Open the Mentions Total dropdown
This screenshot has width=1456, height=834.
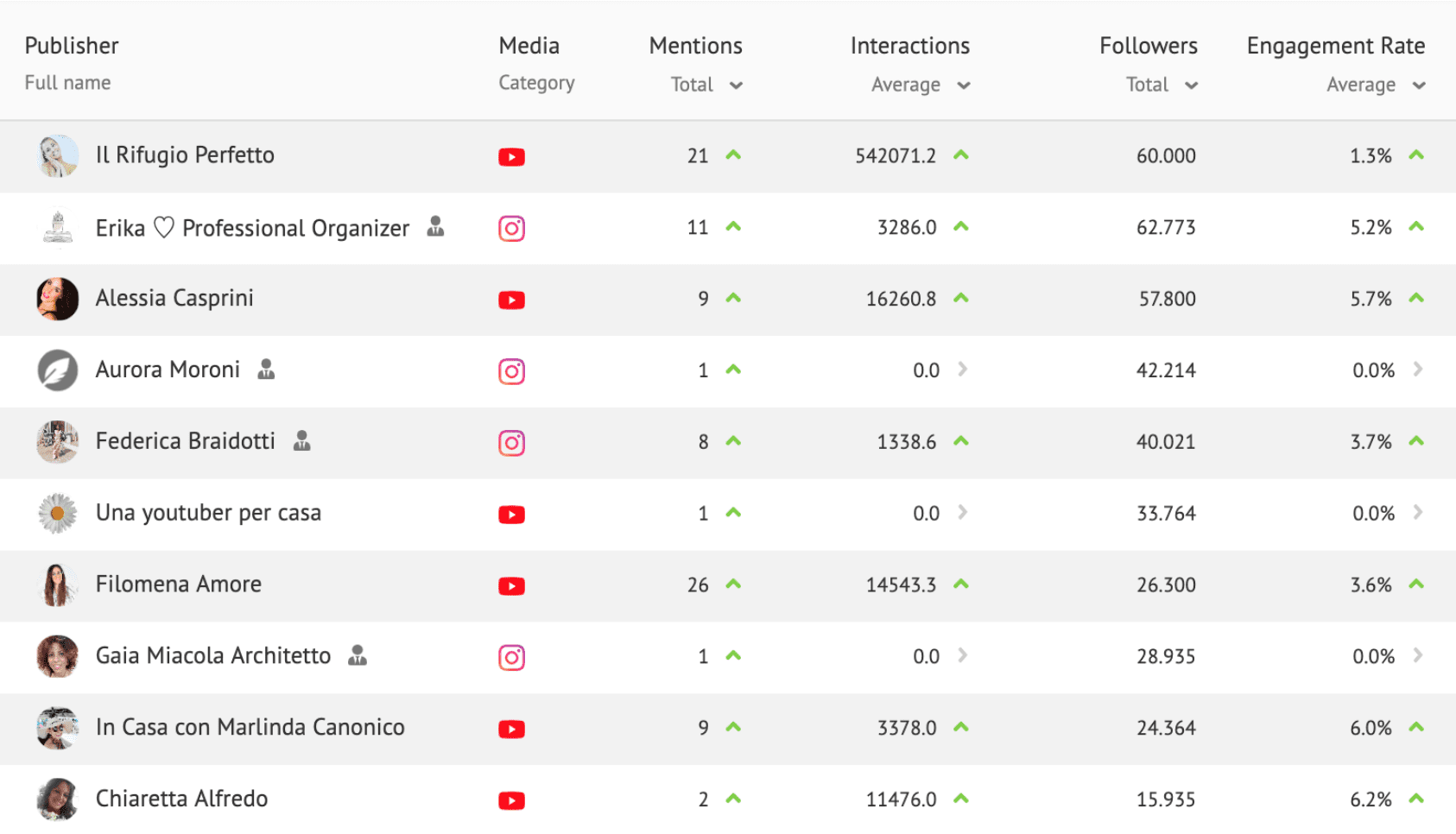coord(736,85)
